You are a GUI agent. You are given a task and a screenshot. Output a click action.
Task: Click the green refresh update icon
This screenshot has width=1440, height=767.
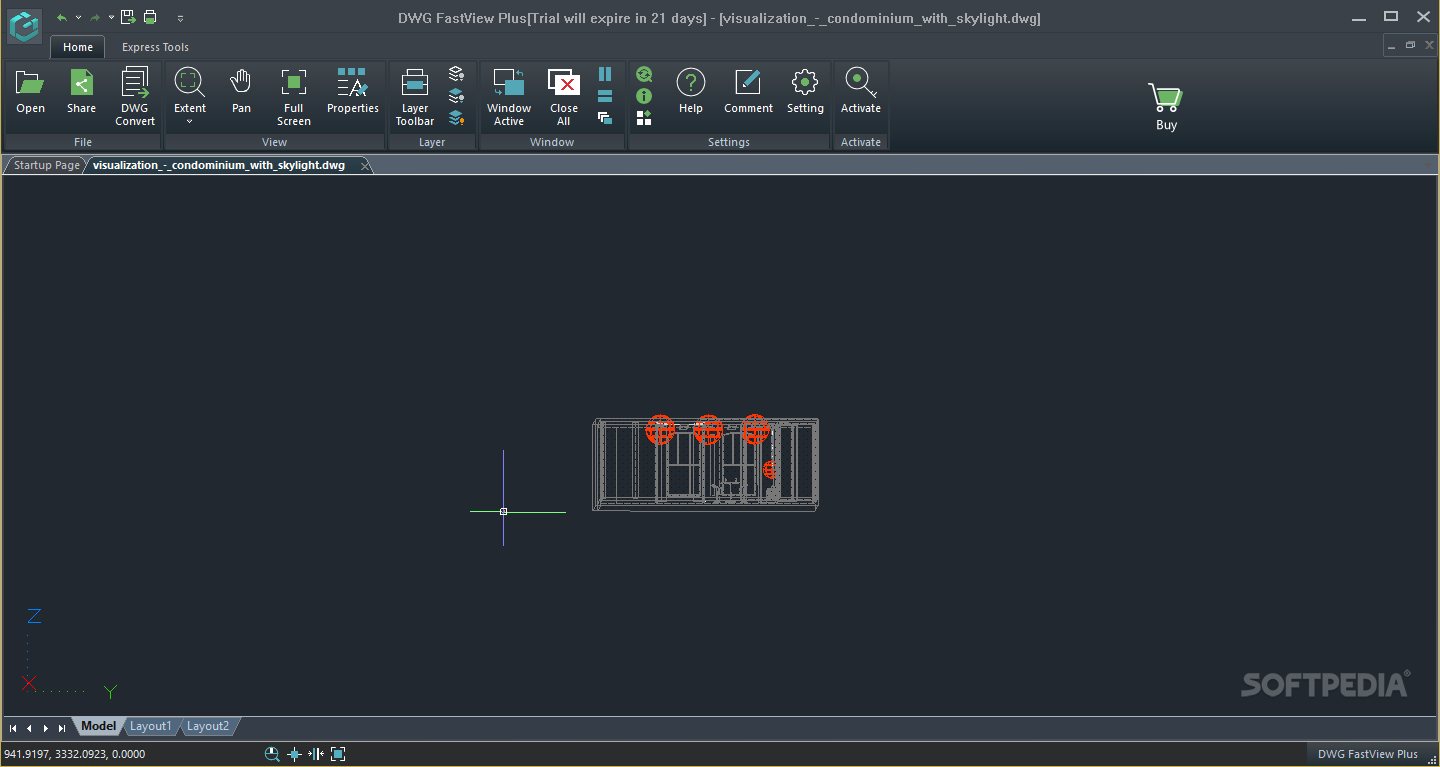tap(644, 74)
